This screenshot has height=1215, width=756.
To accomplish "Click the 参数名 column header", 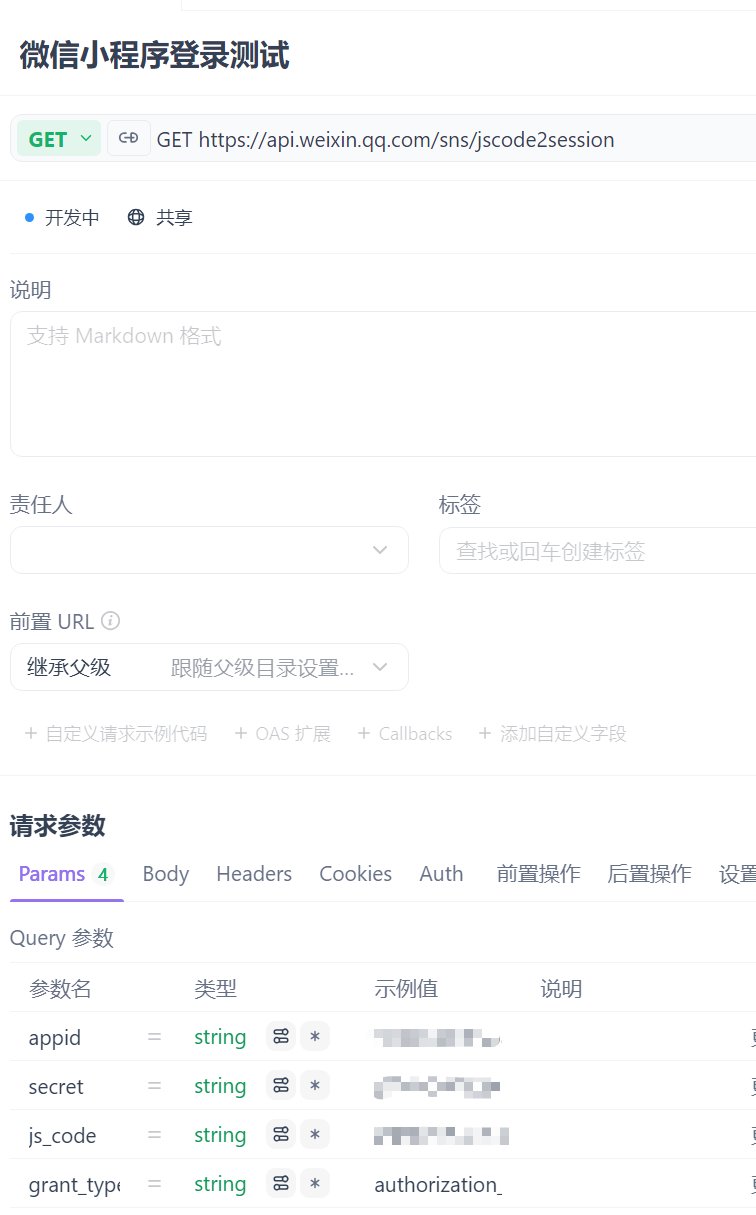I will pyautogui.click(x=60, y=989).
